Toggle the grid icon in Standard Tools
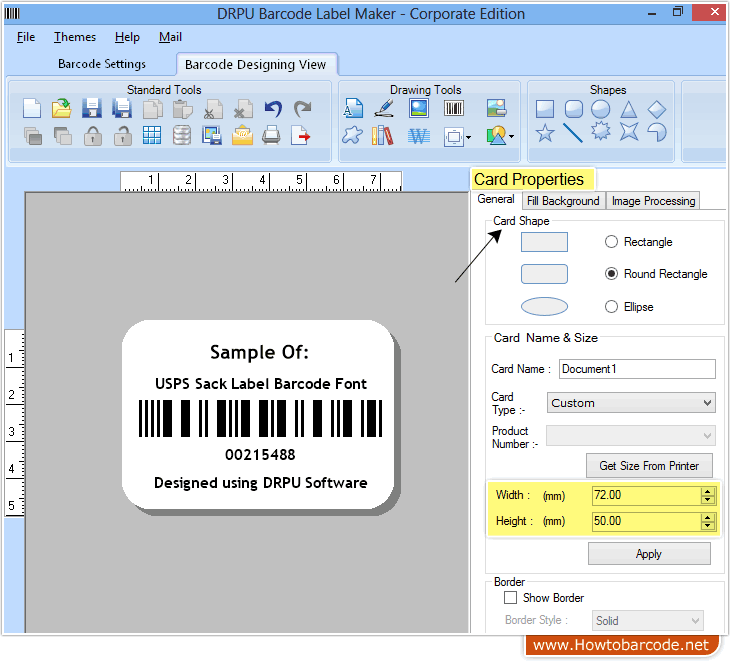The height and width of the screenshot is (662, 730). (x=152, y=135)
